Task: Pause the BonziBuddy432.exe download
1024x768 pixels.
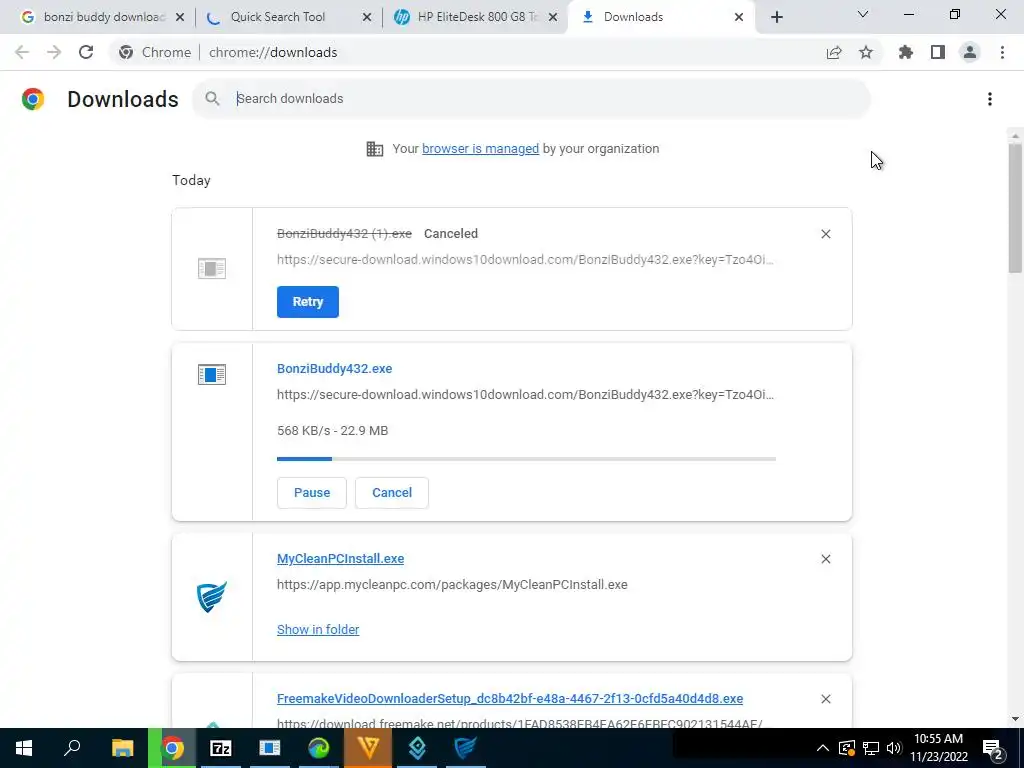Action: (312, 492)
